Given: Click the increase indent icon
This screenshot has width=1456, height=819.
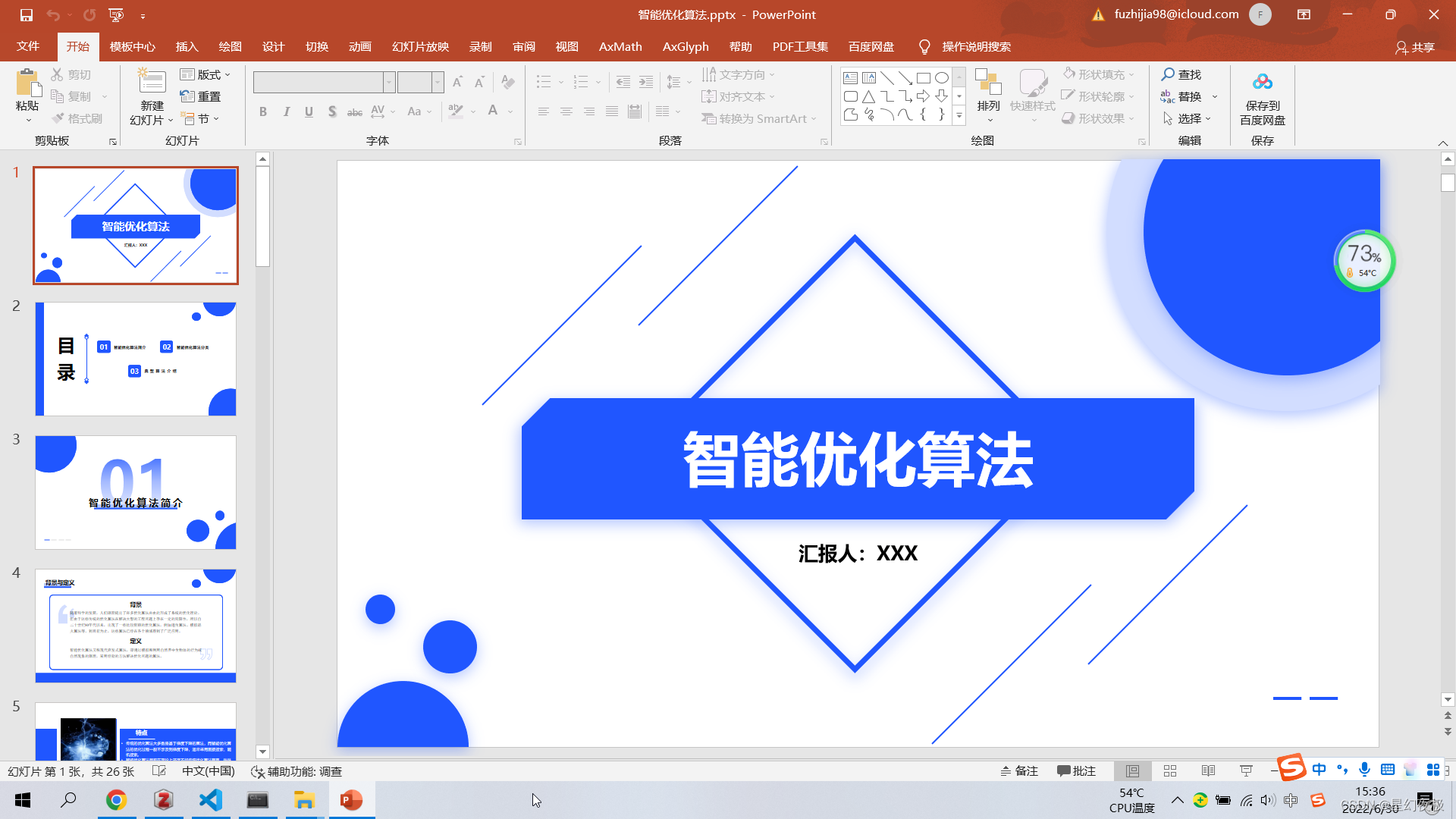Looking at the screenshot, I should tap(646, 81).
